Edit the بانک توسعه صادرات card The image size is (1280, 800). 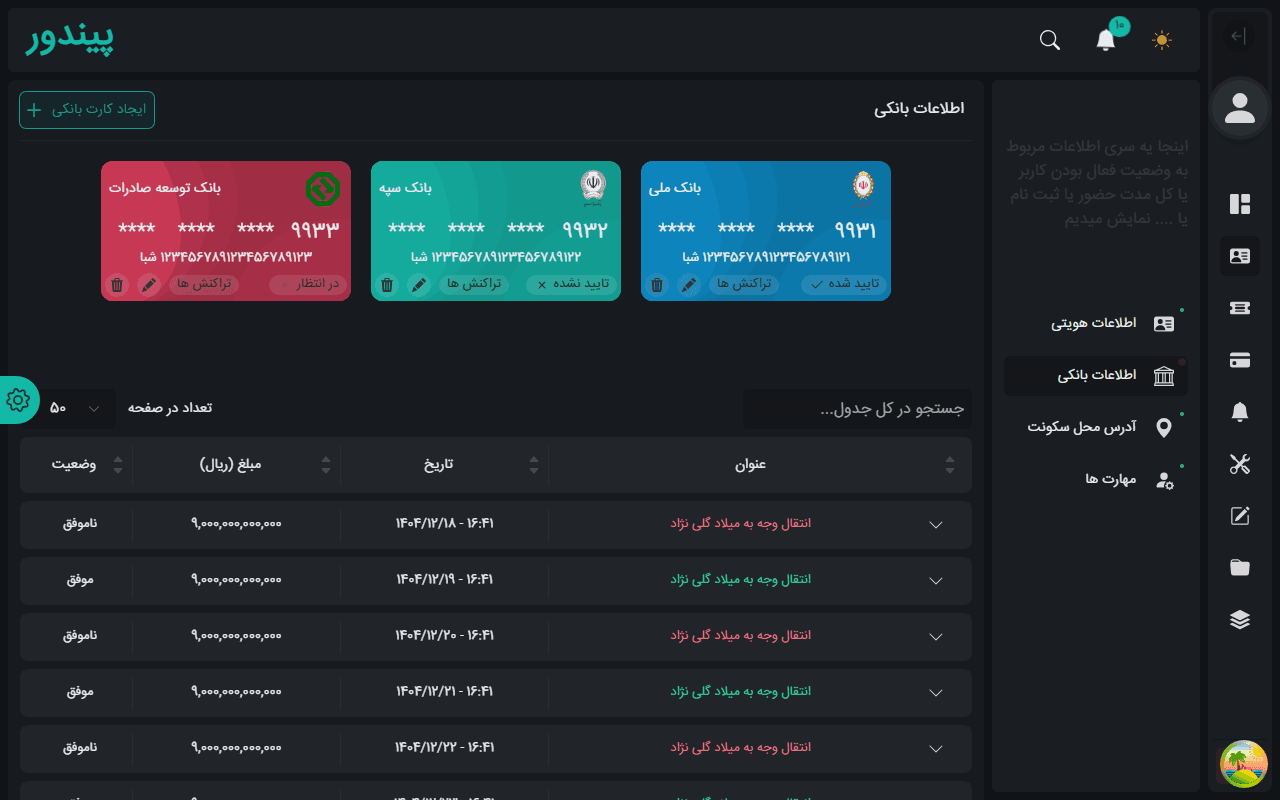[x=149, y=285]
